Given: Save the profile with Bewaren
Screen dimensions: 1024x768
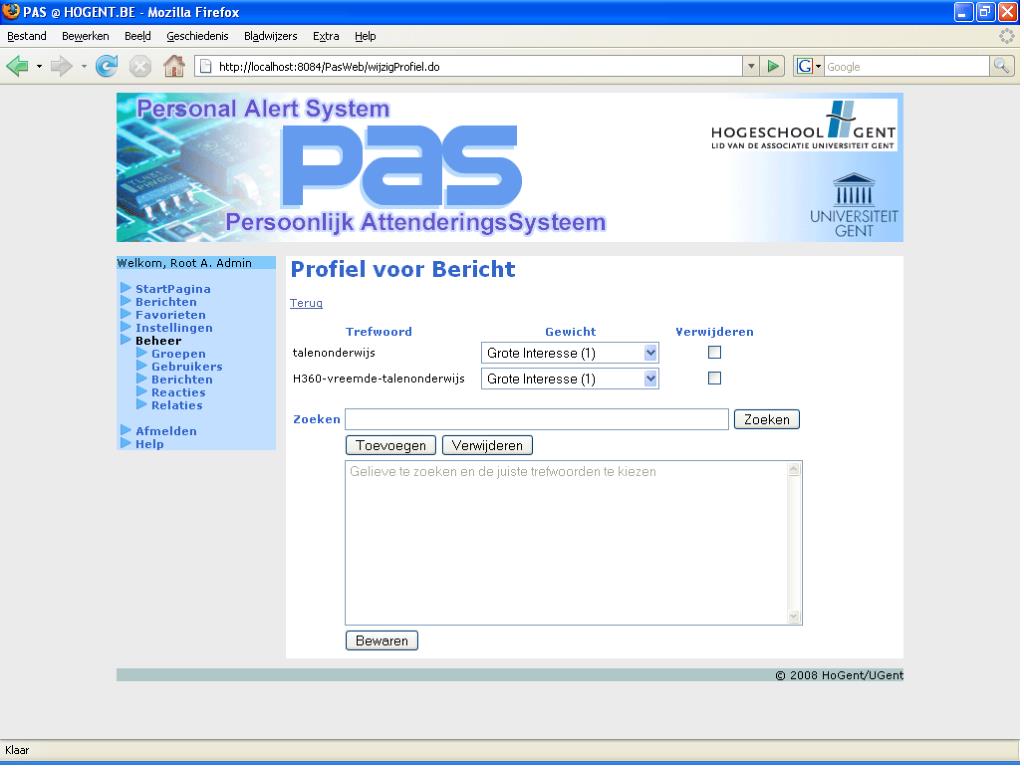Looking at the screenshot, I should [x=381, y=641].
